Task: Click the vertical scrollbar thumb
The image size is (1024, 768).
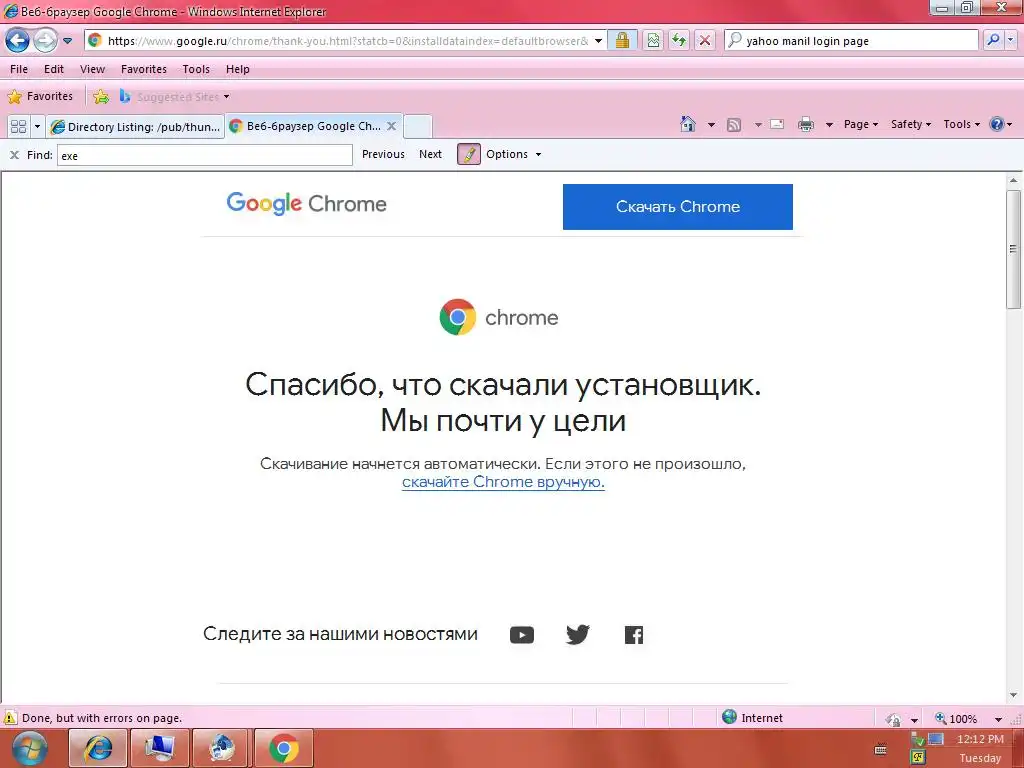Action: pos(1013,249)
